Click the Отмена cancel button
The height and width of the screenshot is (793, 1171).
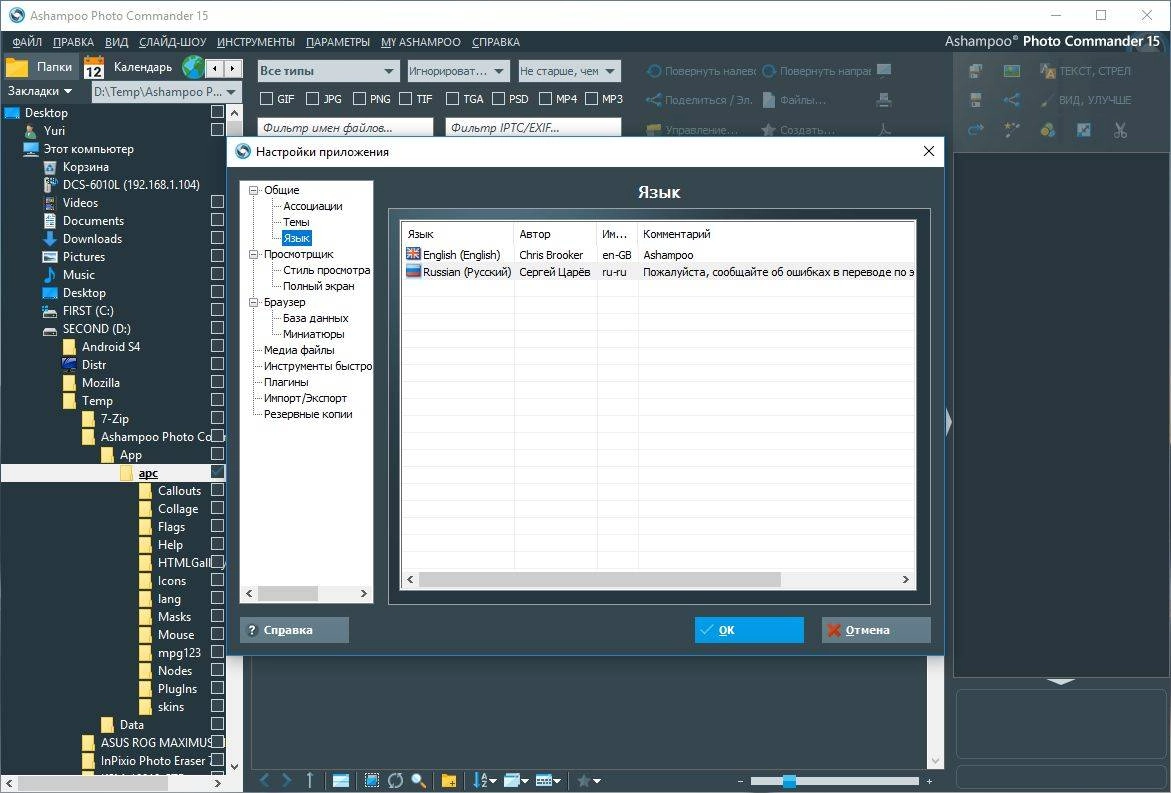click(876, 630)
